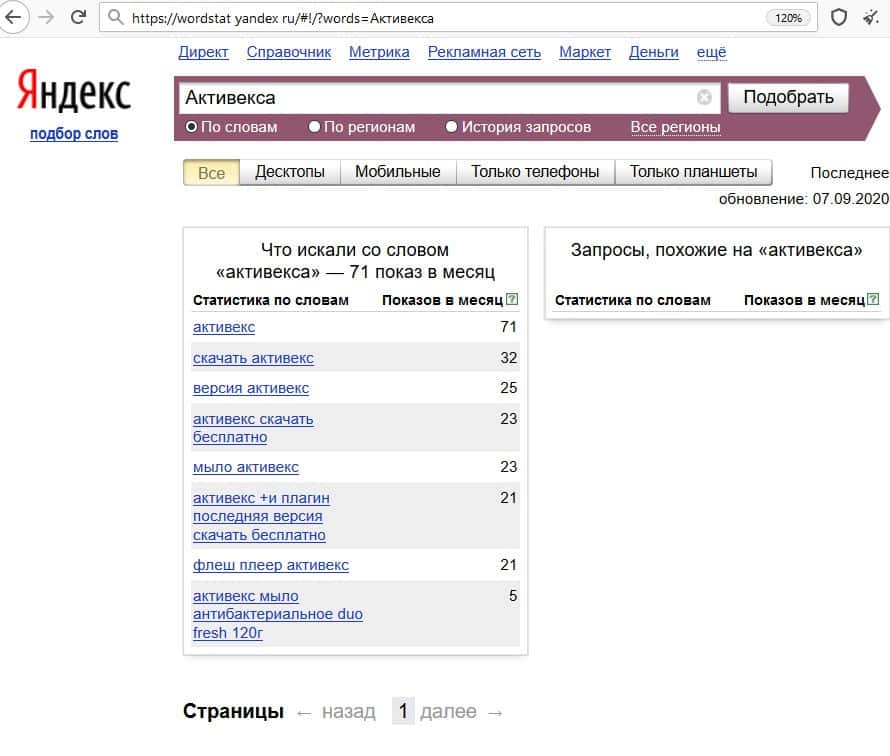Open the активекс query link
This screenshot has width=890, height=756.
[224, 327]
